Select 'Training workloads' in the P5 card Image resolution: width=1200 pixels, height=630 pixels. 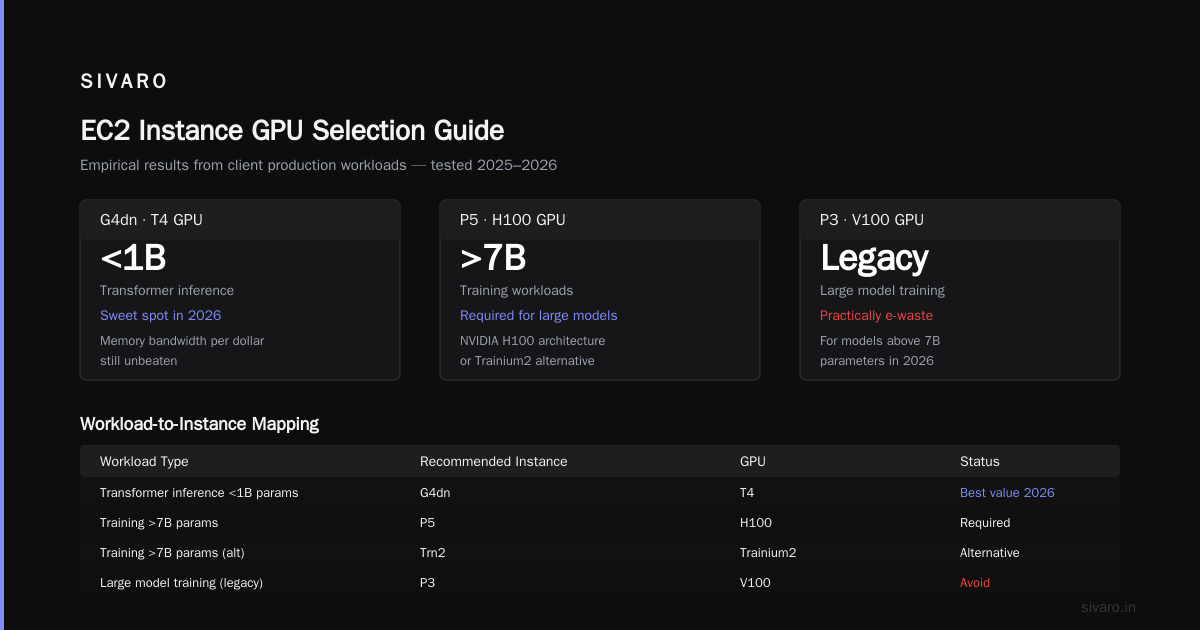[517, 291]
